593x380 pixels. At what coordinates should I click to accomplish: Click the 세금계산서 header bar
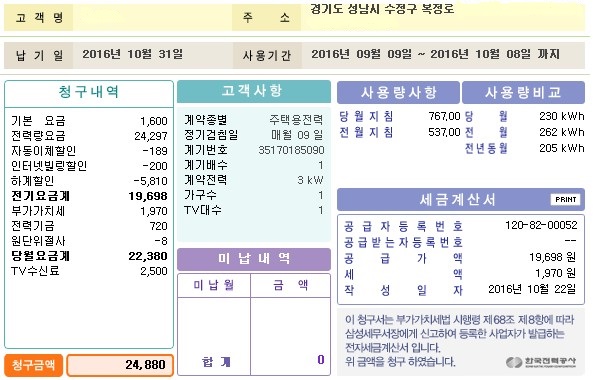[x=461, y=199]
